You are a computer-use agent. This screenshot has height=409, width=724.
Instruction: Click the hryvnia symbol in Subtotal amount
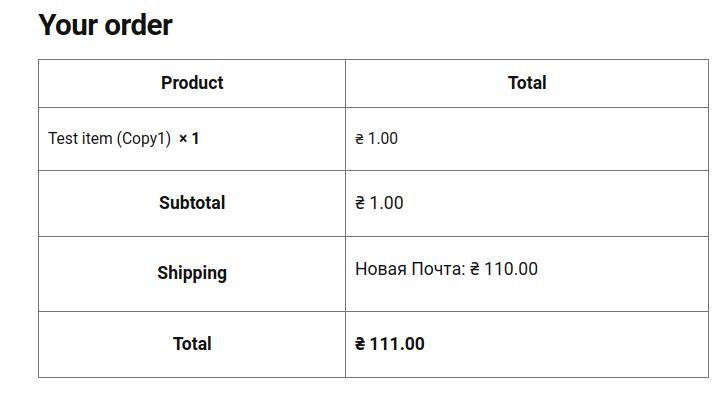(360, 203)
